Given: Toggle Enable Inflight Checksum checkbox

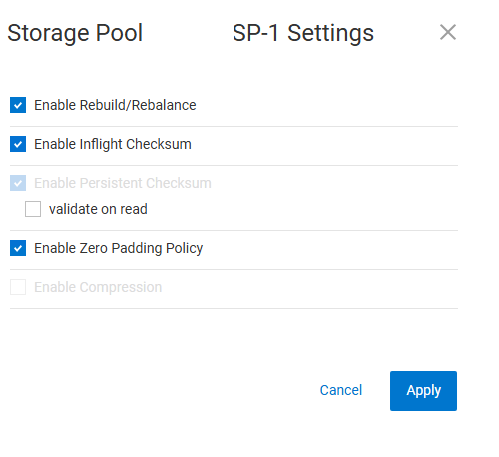Looking at the screenshot, I should click(18, 144).
